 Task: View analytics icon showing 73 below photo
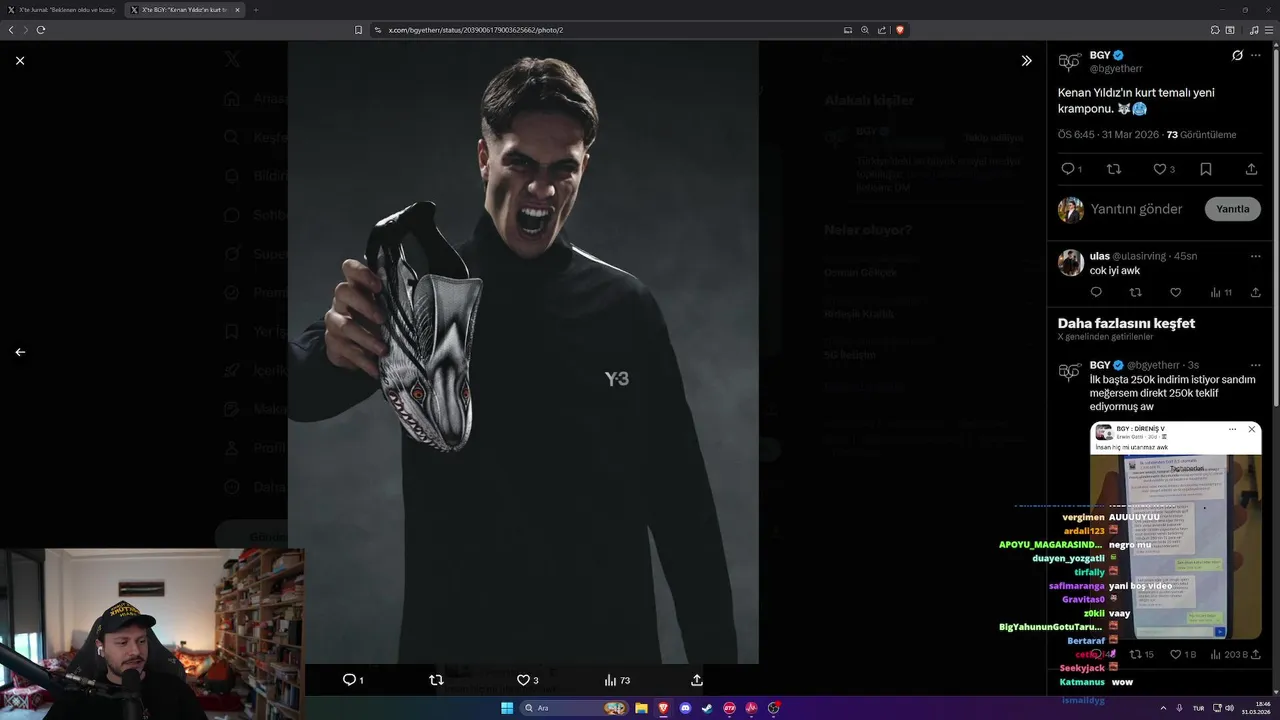[x=617, y=680]
